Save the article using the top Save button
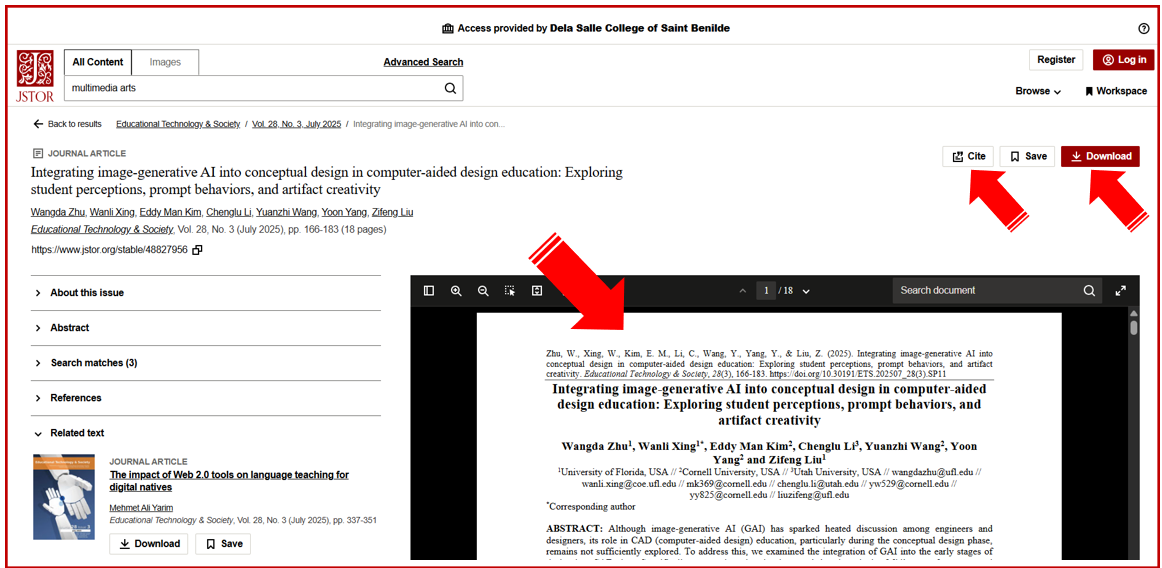 tap(1027, 156)
